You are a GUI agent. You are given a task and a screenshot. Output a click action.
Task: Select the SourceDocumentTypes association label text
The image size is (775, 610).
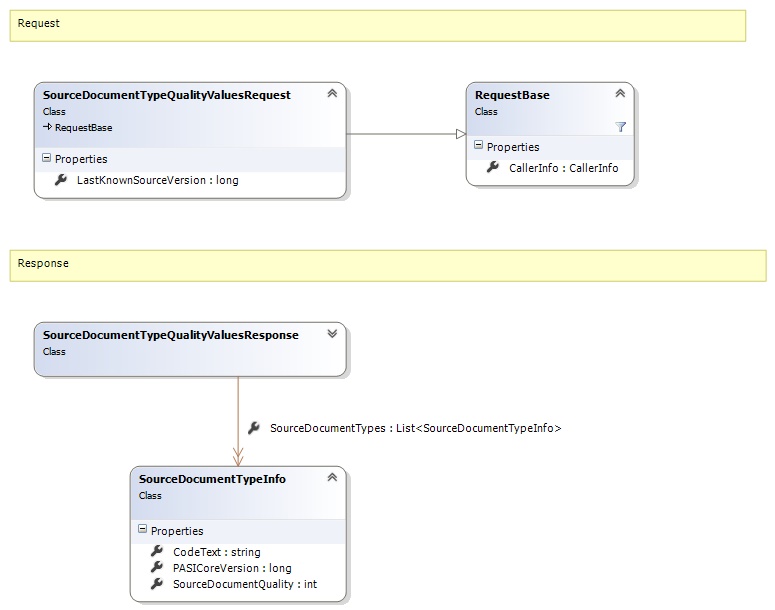(416, 428)
